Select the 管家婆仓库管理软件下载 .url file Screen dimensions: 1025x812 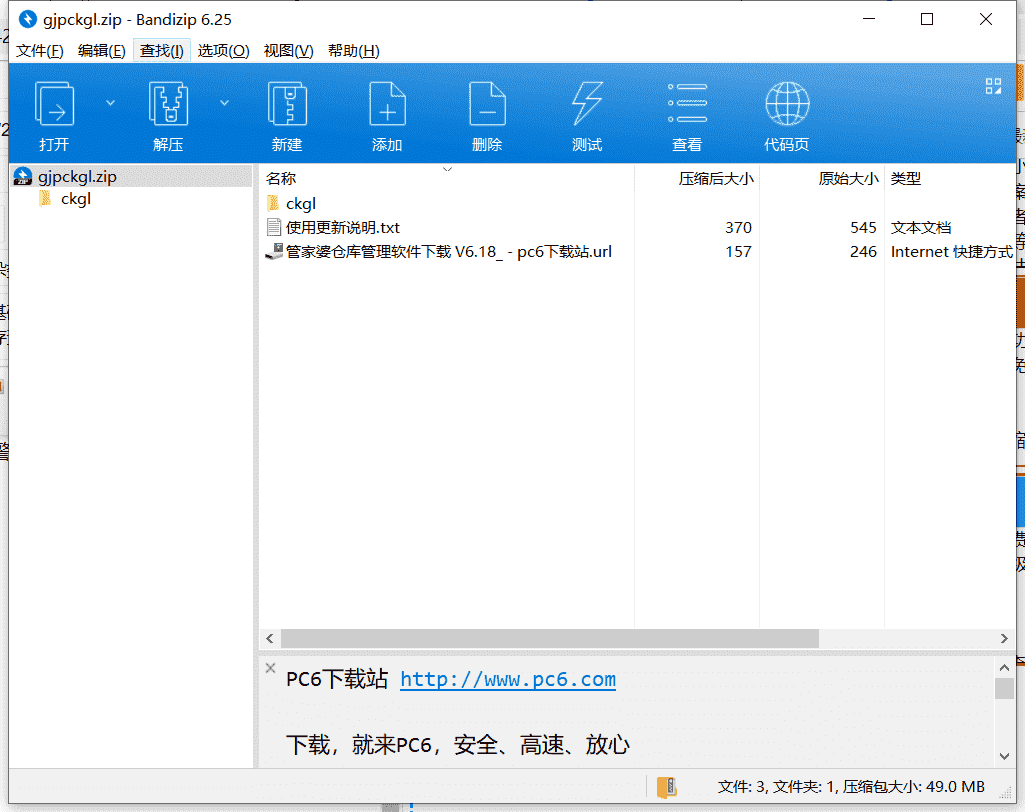pos(448,252)
